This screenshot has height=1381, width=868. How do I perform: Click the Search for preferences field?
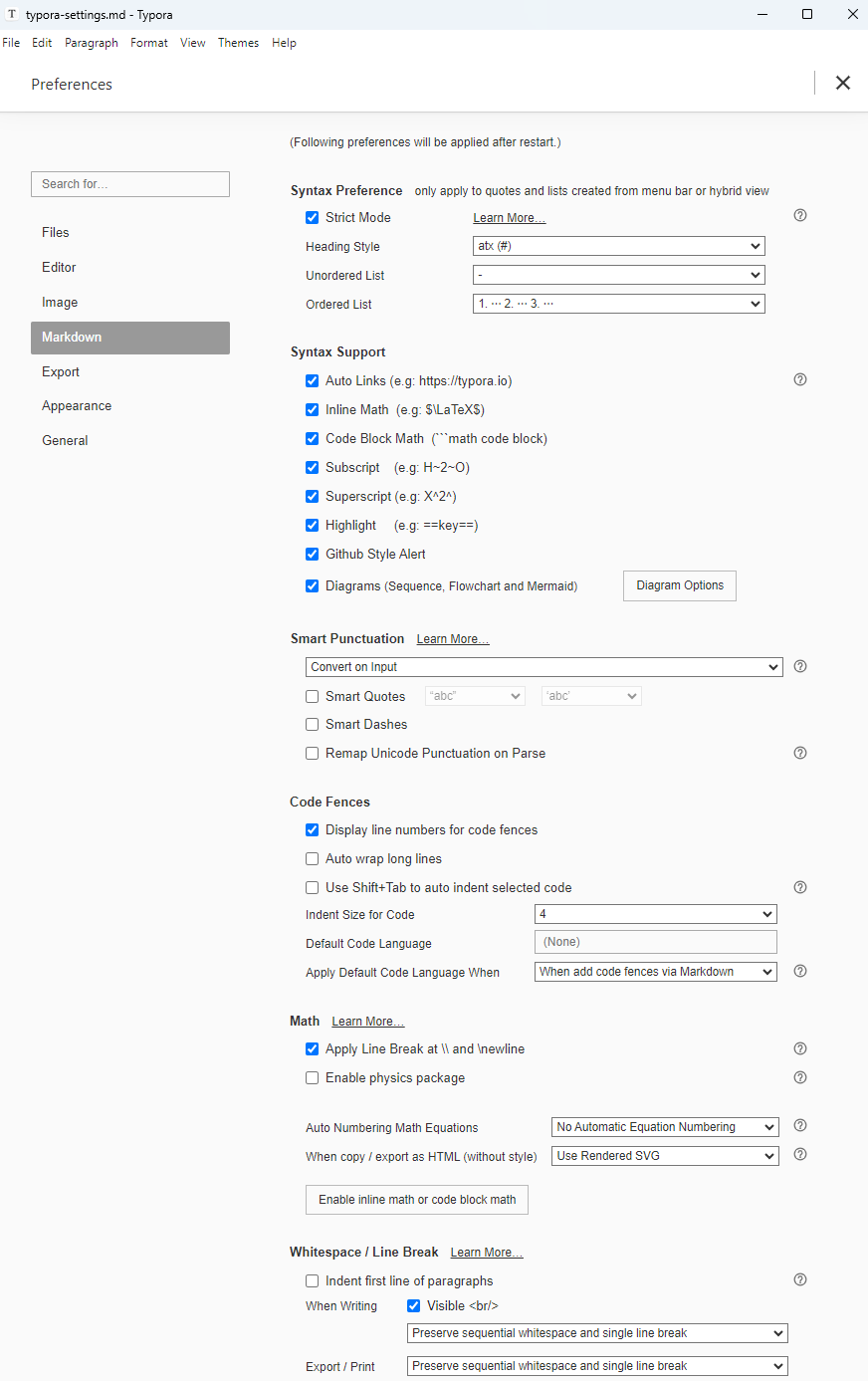[x=130, y=184]
